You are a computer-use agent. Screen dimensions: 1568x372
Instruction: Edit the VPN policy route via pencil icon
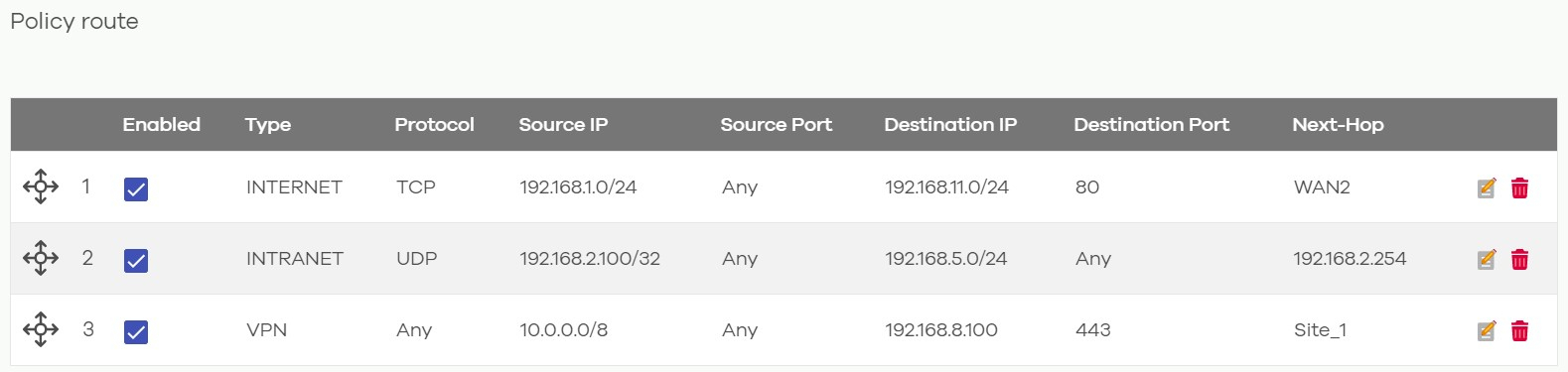pyautogui.click(x=1487, y=330)
